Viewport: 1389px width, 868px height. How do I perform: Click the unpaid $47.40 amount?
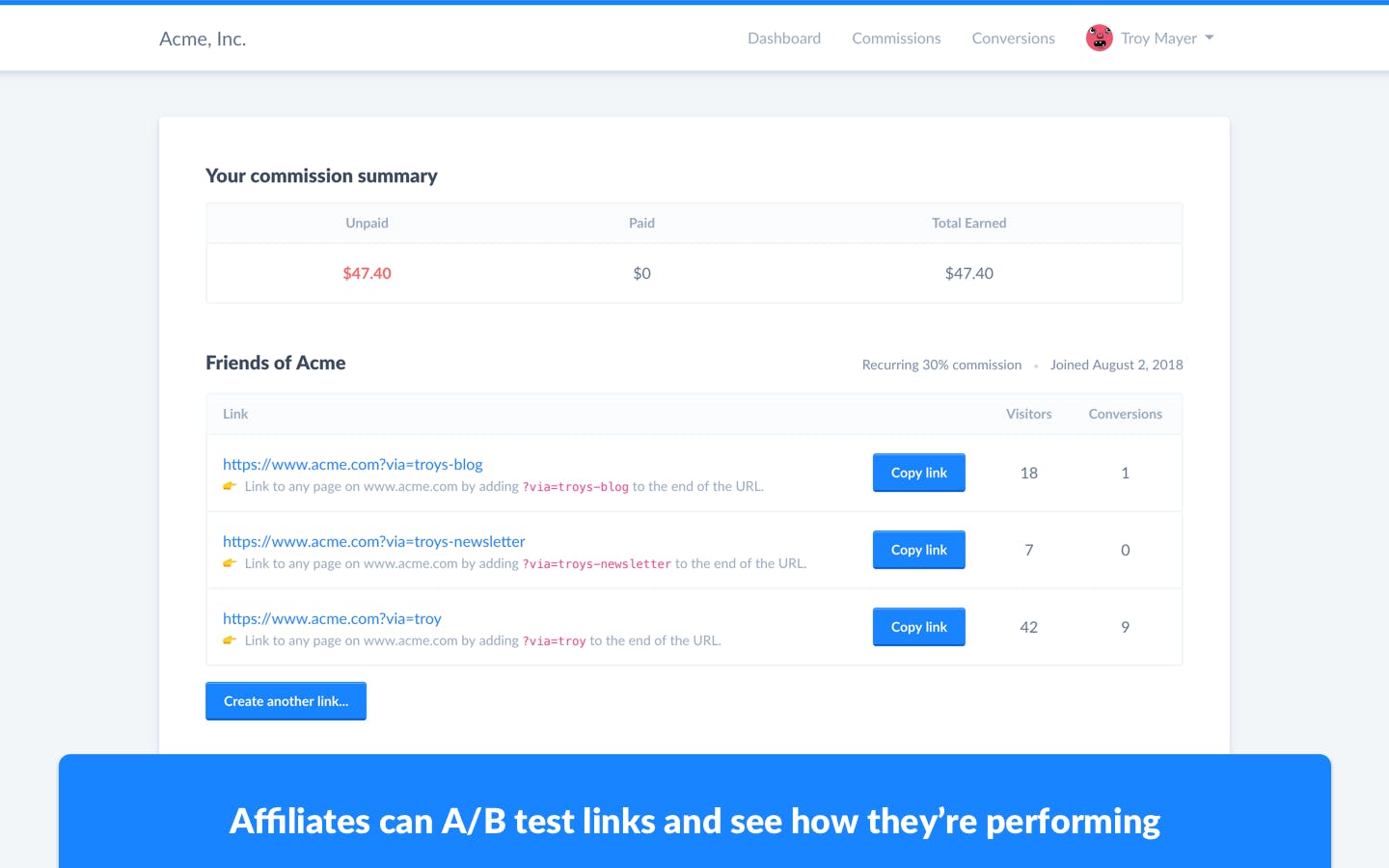[x=367, y=273]
